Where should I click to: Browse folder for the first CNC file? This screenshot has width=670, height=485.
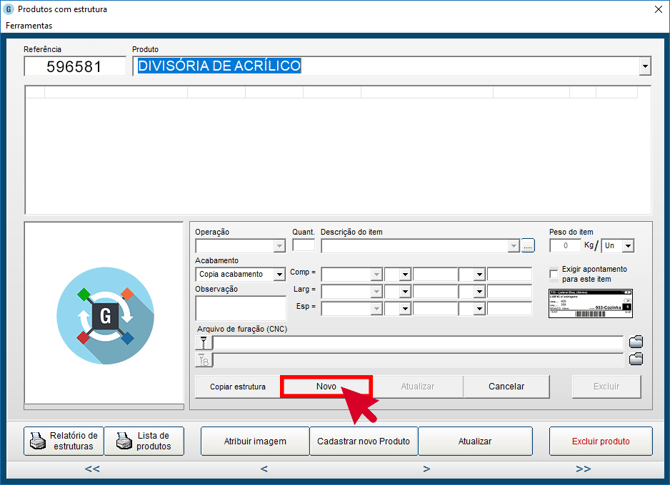(636, 342)
